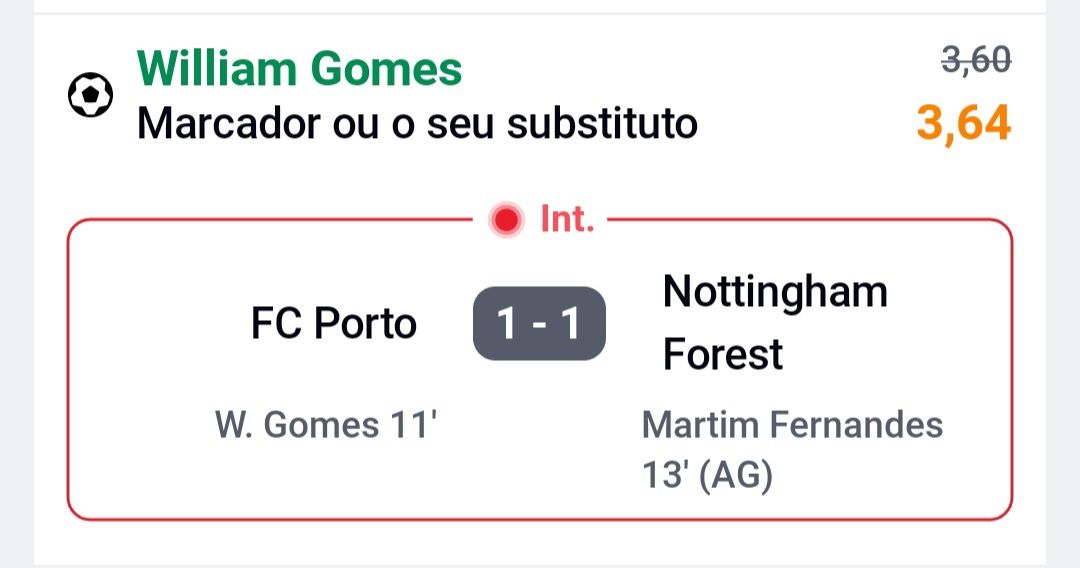Click the 13' (AG) own goal note
This screenshot has height=568, width=1080.
[x=707, y=476]
